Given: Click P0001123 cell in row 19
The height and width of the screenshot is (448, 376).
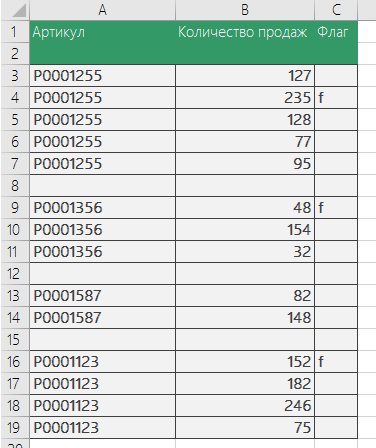Looking at the screenshot, I should [102, 427].
